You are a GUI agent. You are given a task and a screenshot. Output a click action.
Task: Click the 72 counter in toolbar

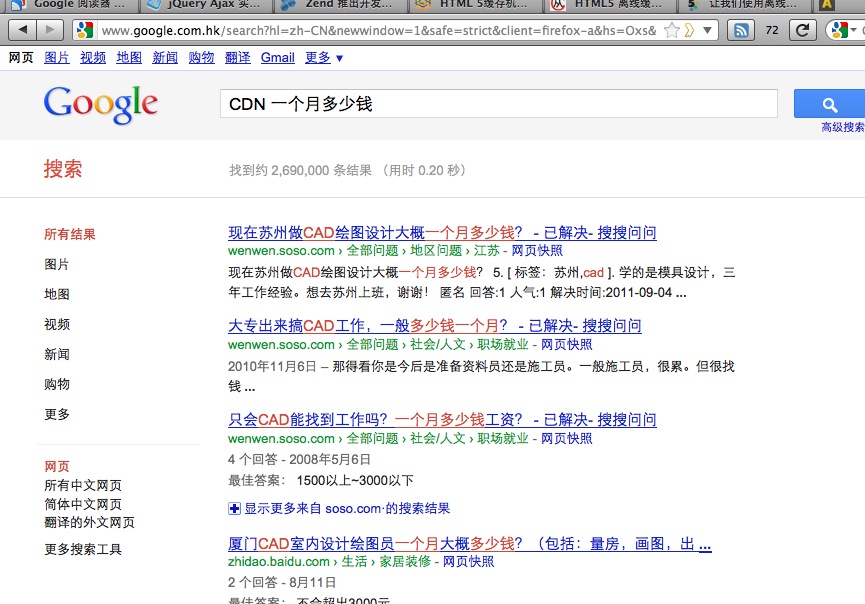click(x=772, y=30)
